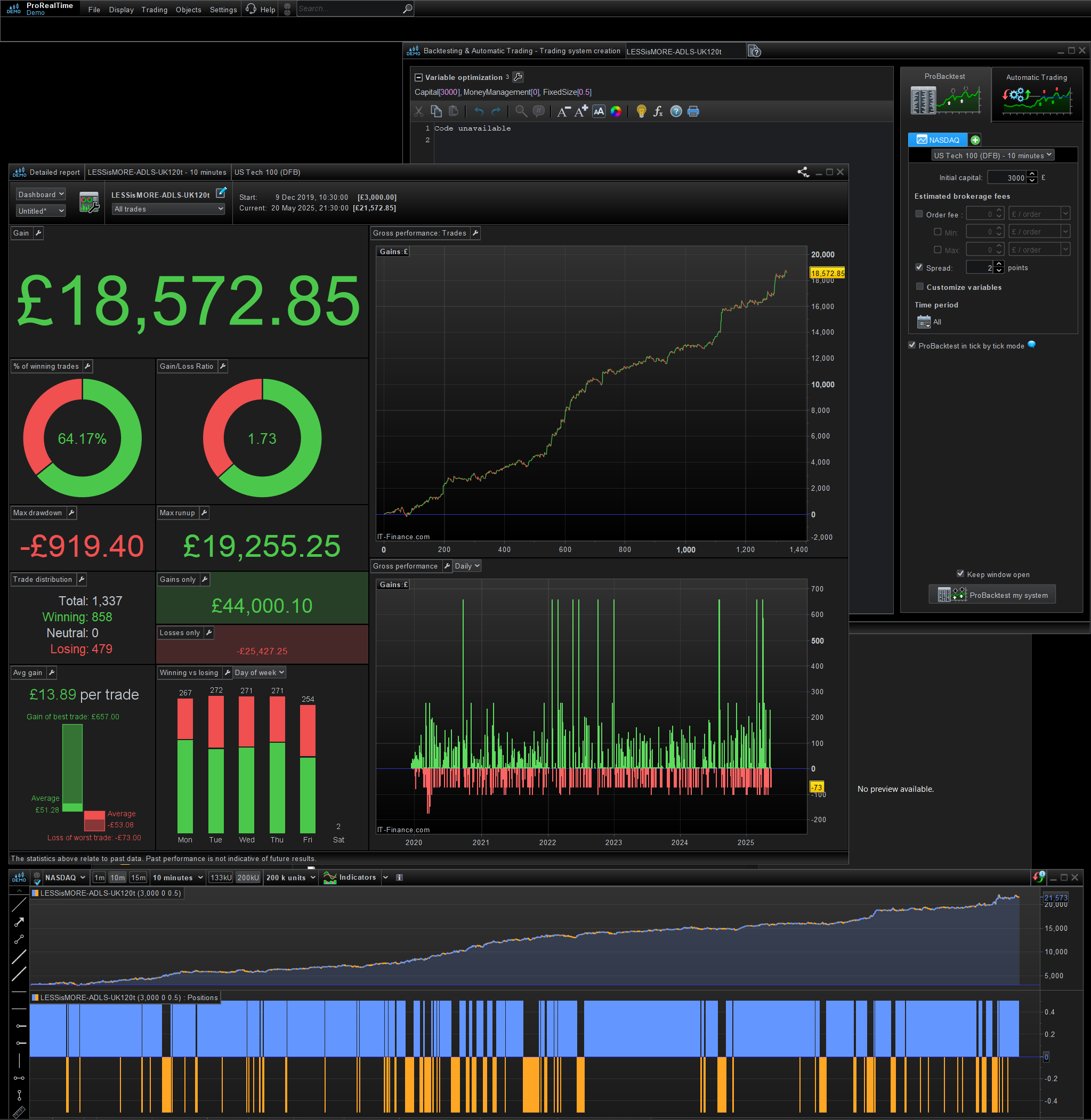The height and width of the screenshot is (1120, 1091).
Task: Click the lightbulb help icon
Action: [641, 111]
